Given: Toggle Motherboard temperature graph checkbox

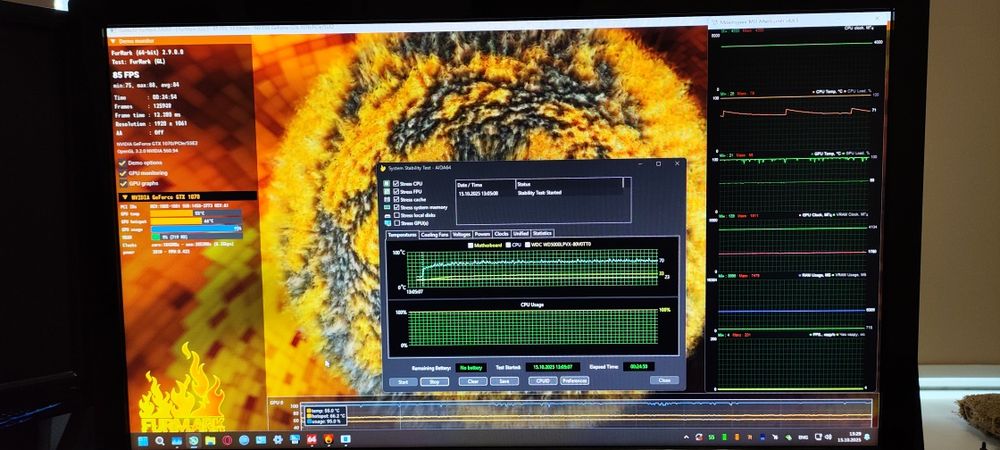Looking at the screenshot, I should tap(471, 245).
